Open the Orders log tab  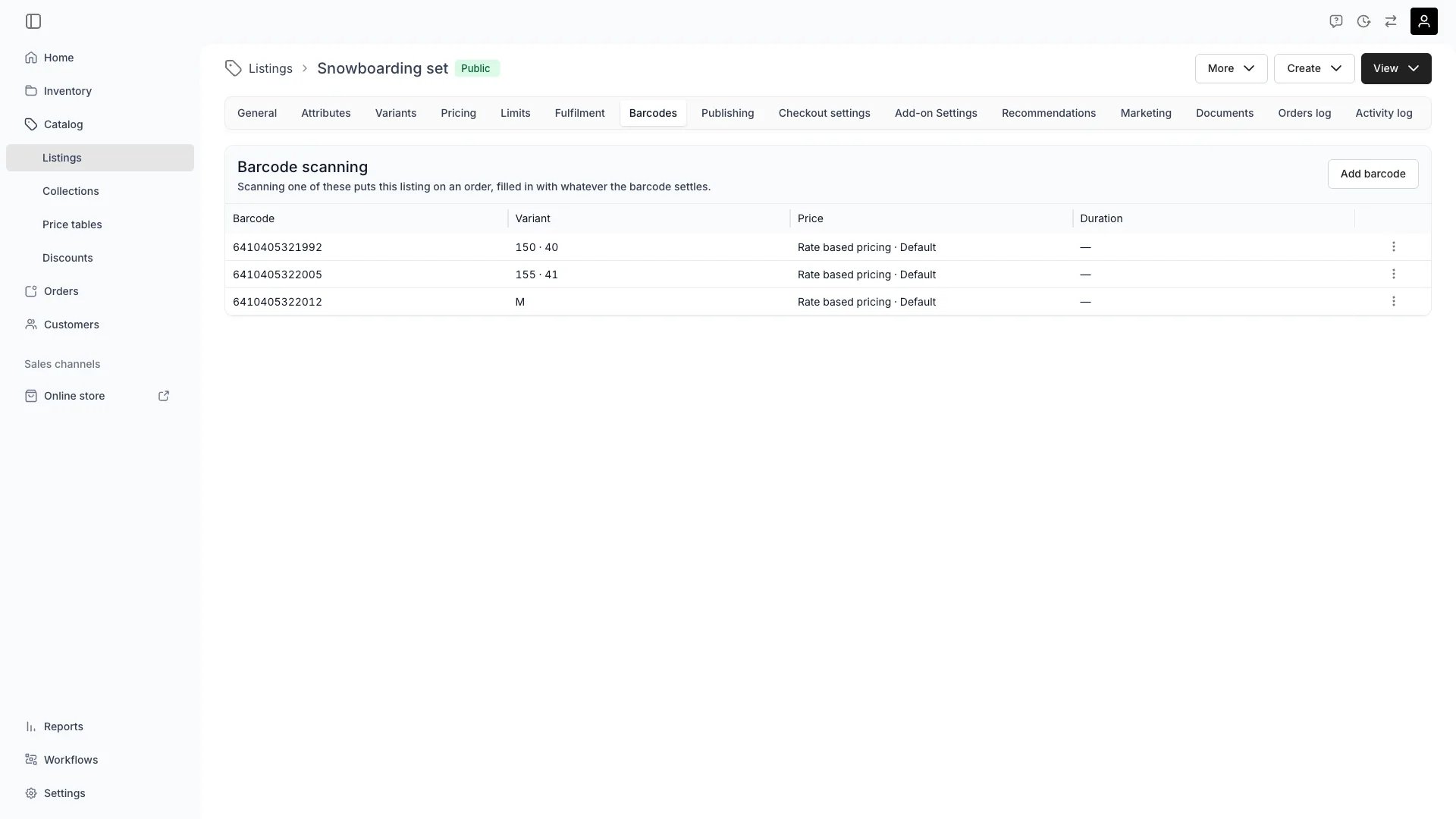coord(1304,113)
